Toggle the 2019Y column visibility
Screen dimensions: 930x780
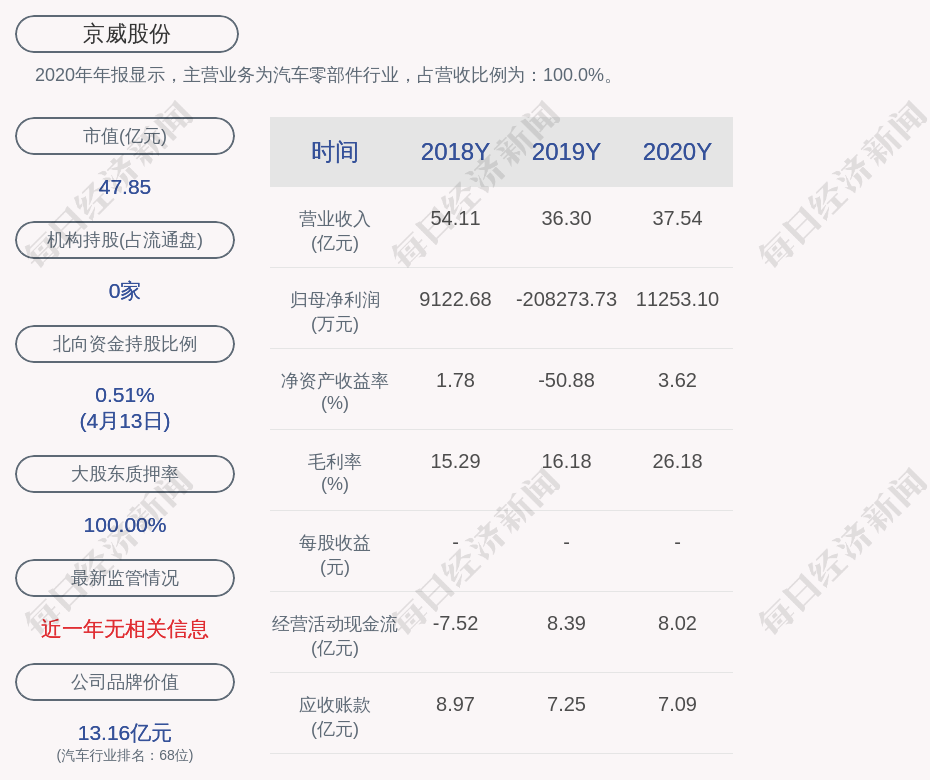click(x=566, y=152)
